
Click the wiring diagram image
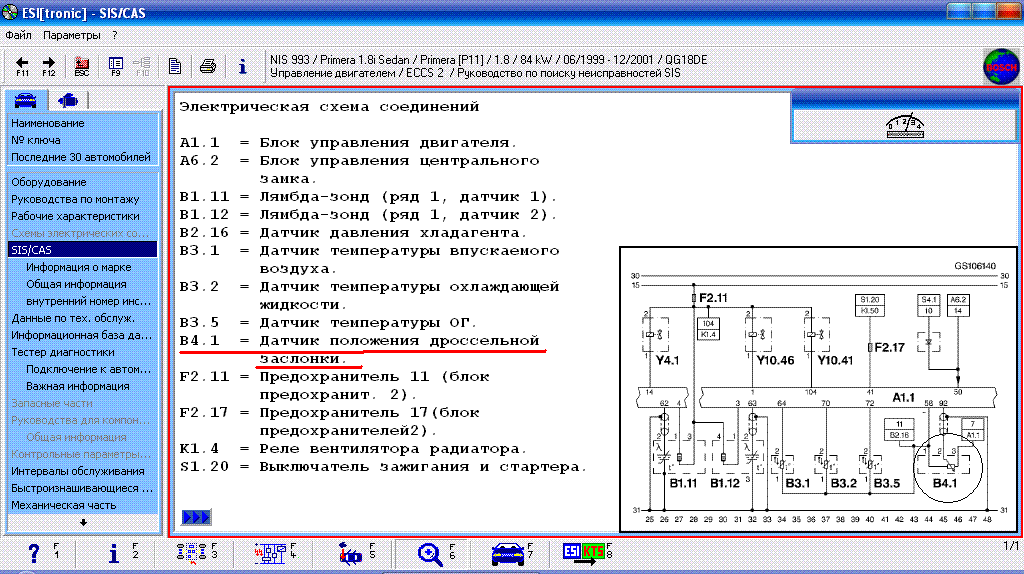coord(818,389)
